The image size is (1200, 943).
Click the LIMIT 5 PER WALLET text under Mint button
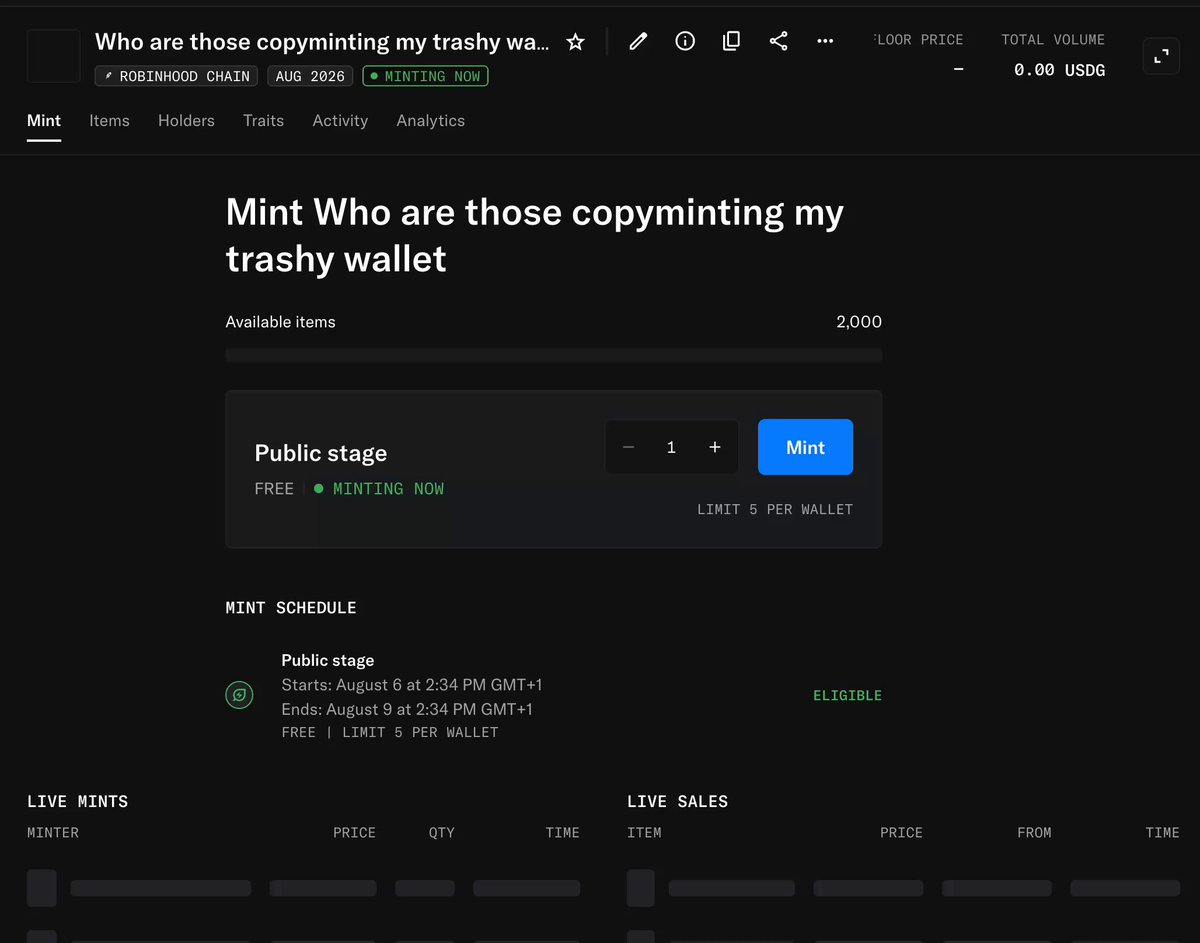point(775,510)
